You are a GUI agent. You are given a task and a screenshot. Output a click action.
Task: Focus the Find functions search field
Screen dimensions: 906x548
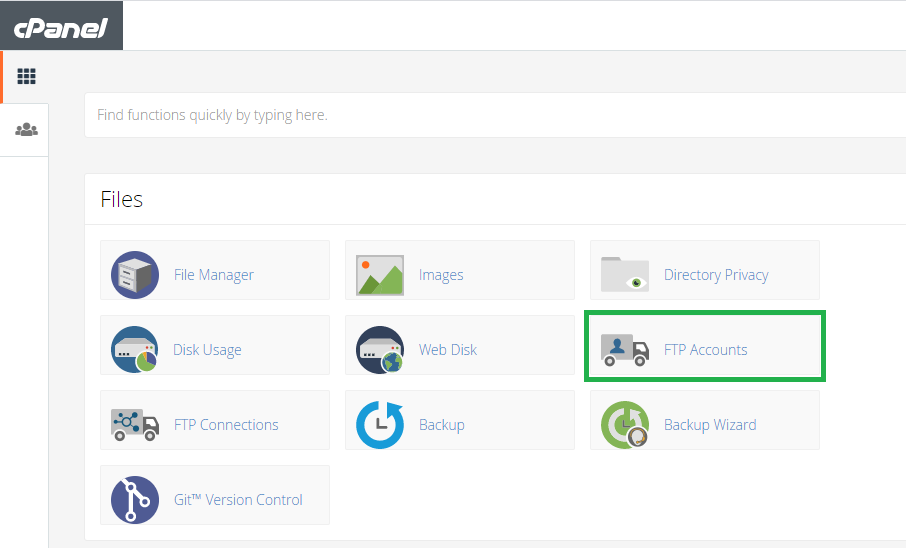(495, 115)
